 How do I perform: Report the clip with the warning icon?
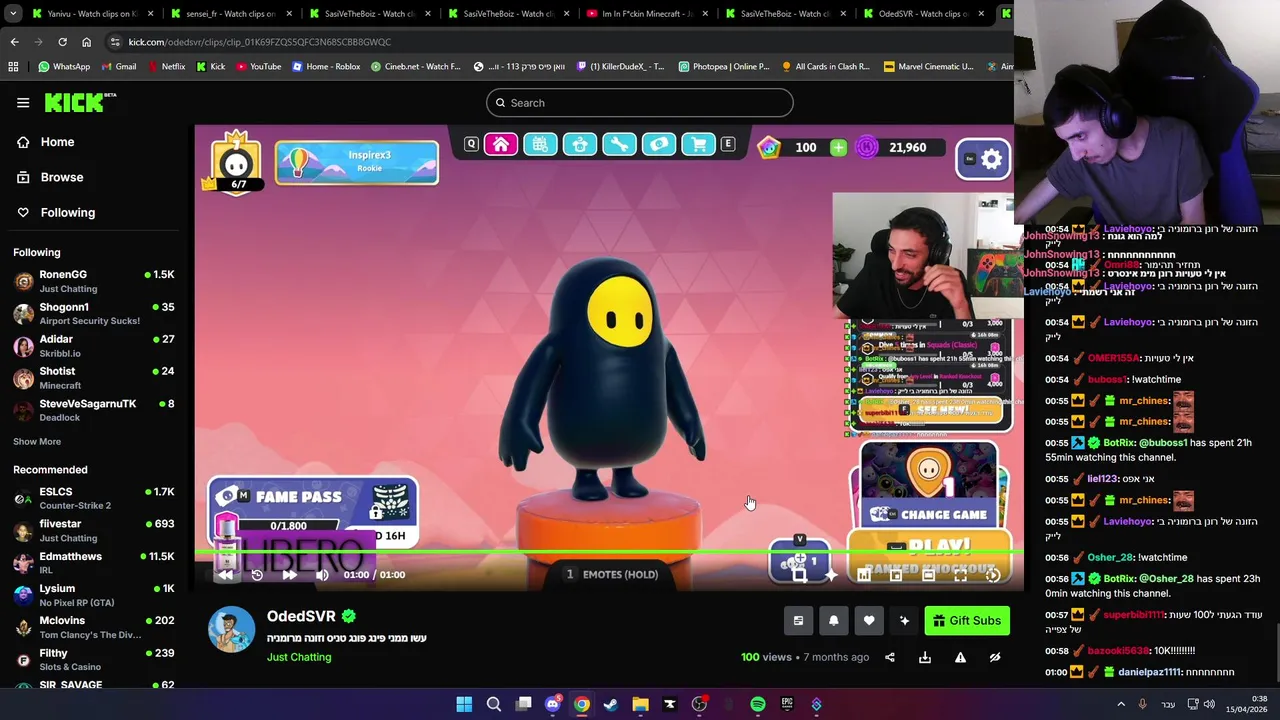[x=960, y=658]
